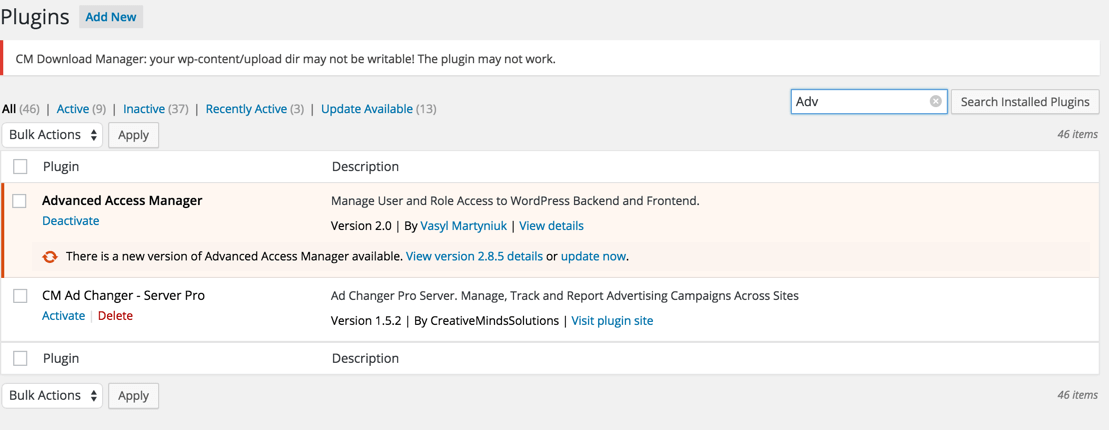Screen dimensions: 1109x430
Task: Activate the CM Ad Changer plugin
Action: (63, 316)
